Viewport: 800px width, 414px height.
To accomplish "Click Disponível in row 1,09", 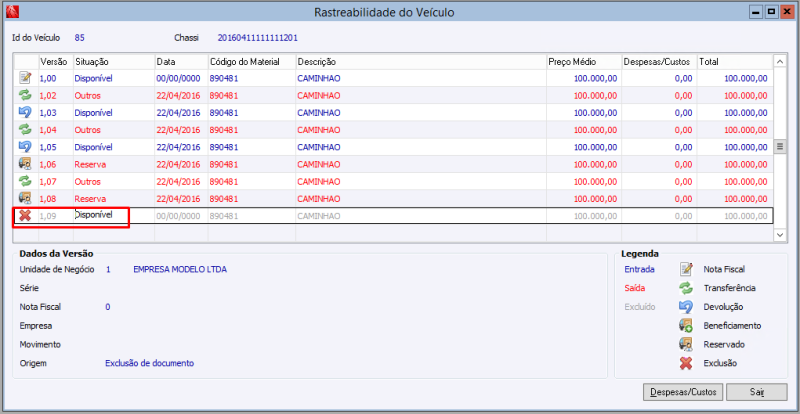I will pos(93,215).
